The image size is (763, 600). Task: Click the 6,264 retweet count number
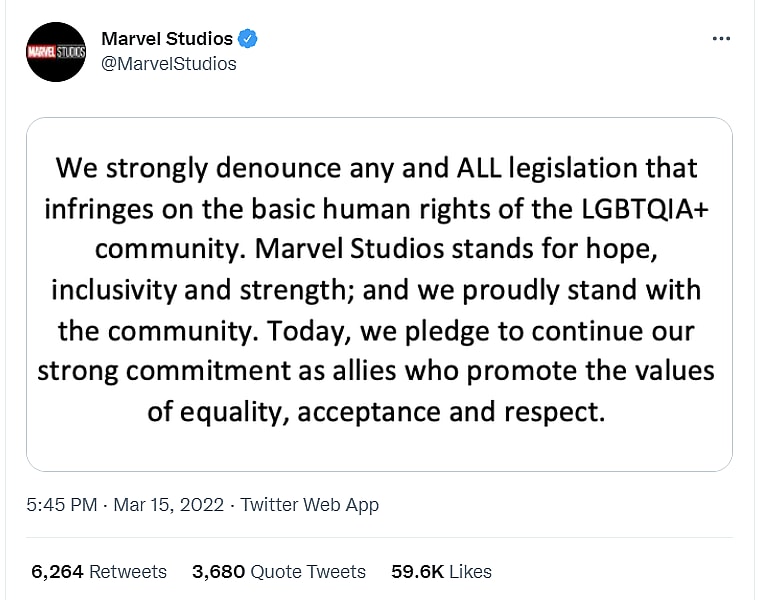pyautogui.click(x=57, y=572)
